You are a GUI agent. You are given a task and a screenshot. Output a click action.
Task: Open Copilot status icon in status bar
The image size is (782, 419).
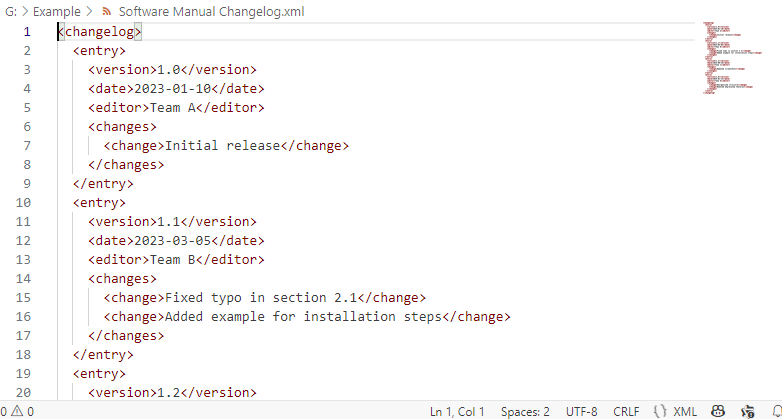(x=718, y=412)
